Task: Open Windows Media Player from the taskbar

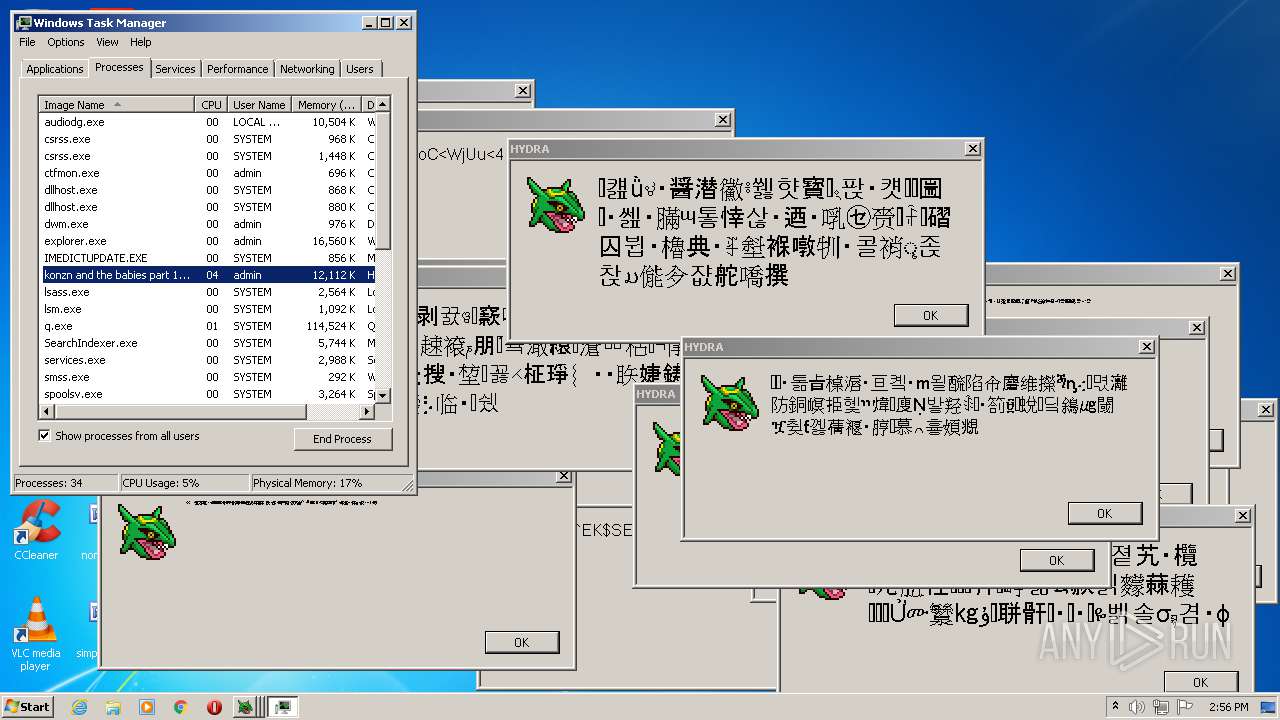Action: [x=147, y=707]
